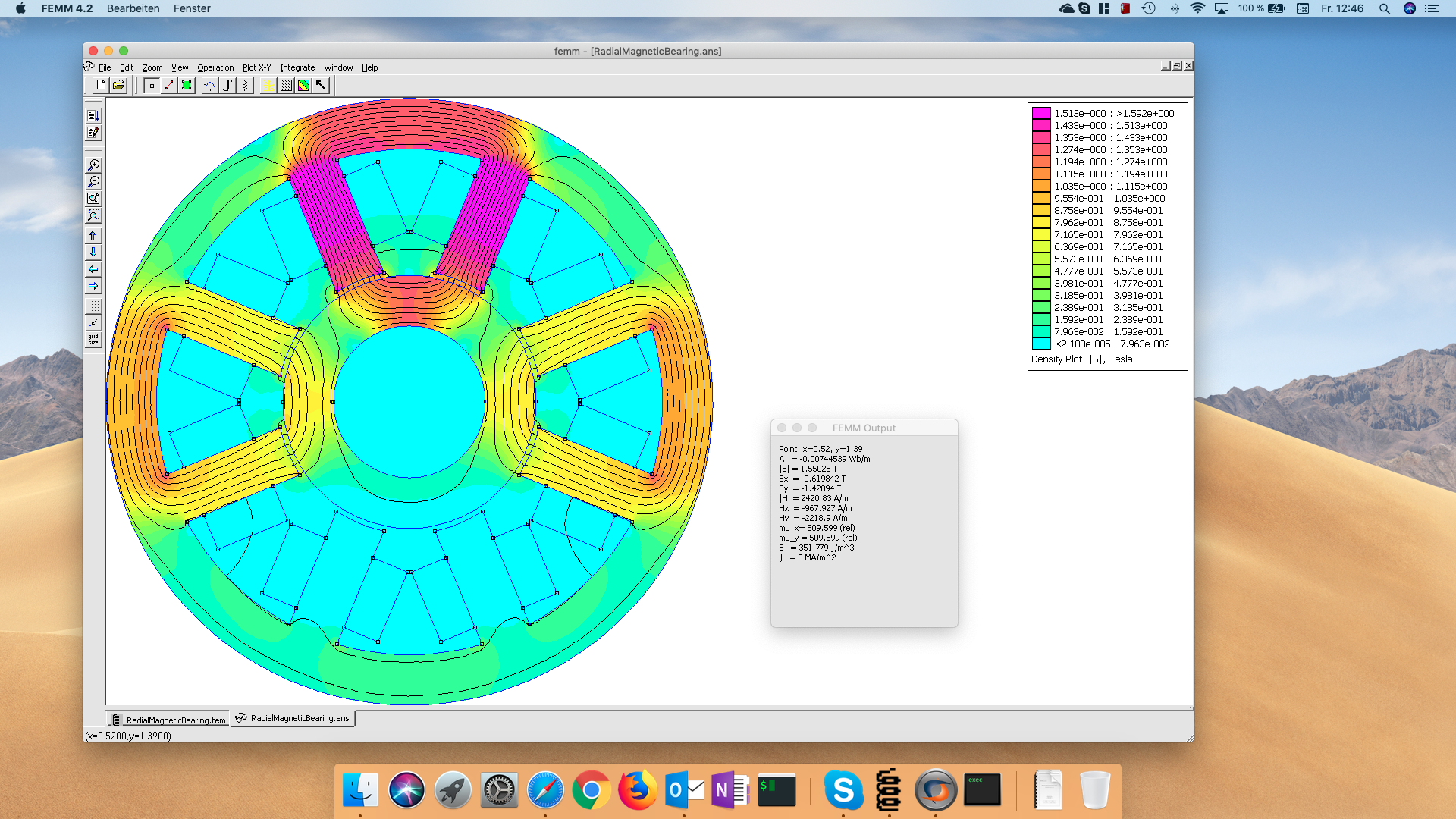
Task: Open the X-Y plot graph tool
Action: (x=210, y=86)
